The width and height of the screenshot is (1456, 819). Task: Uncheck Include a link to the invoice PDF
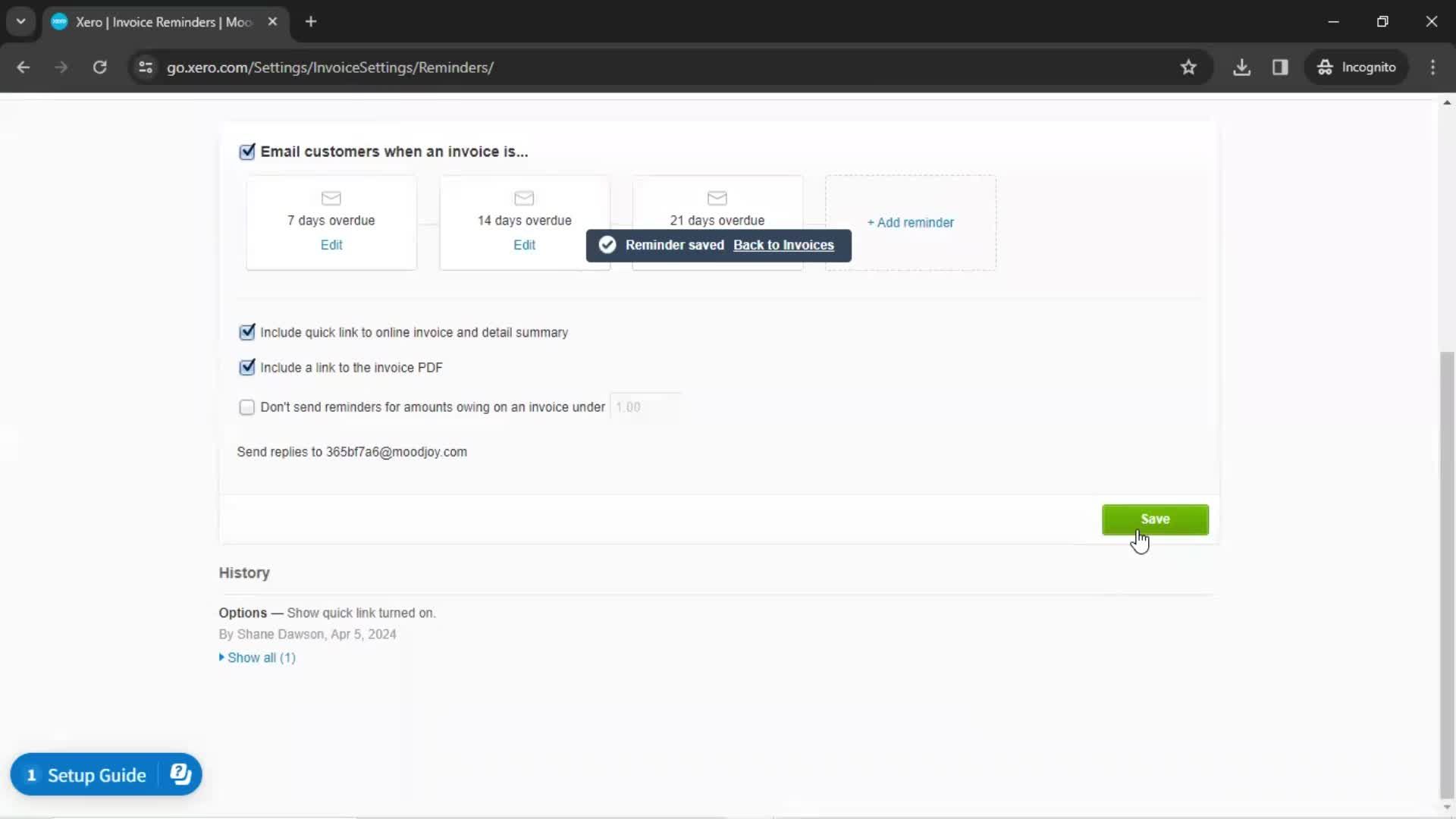247,367
